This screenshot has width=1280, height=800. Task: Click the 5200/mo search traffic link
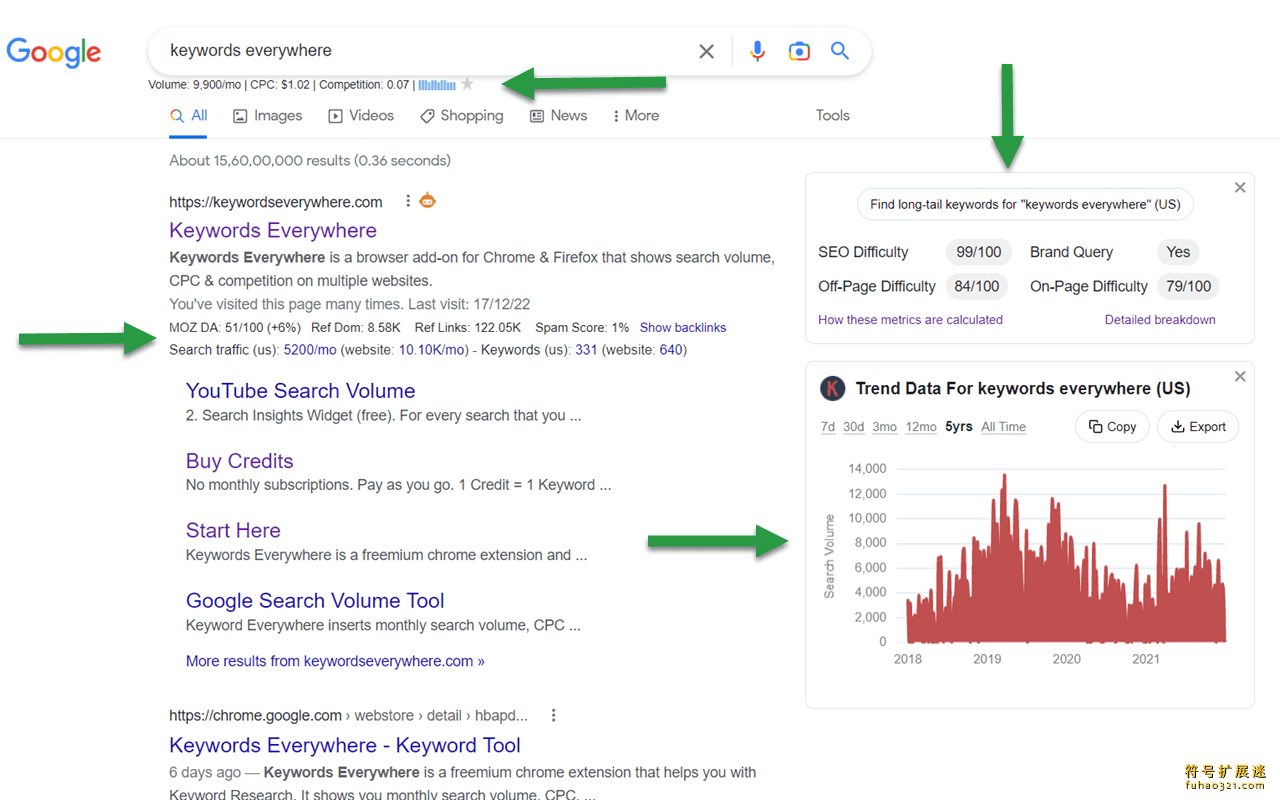click(x=311, y=350)
